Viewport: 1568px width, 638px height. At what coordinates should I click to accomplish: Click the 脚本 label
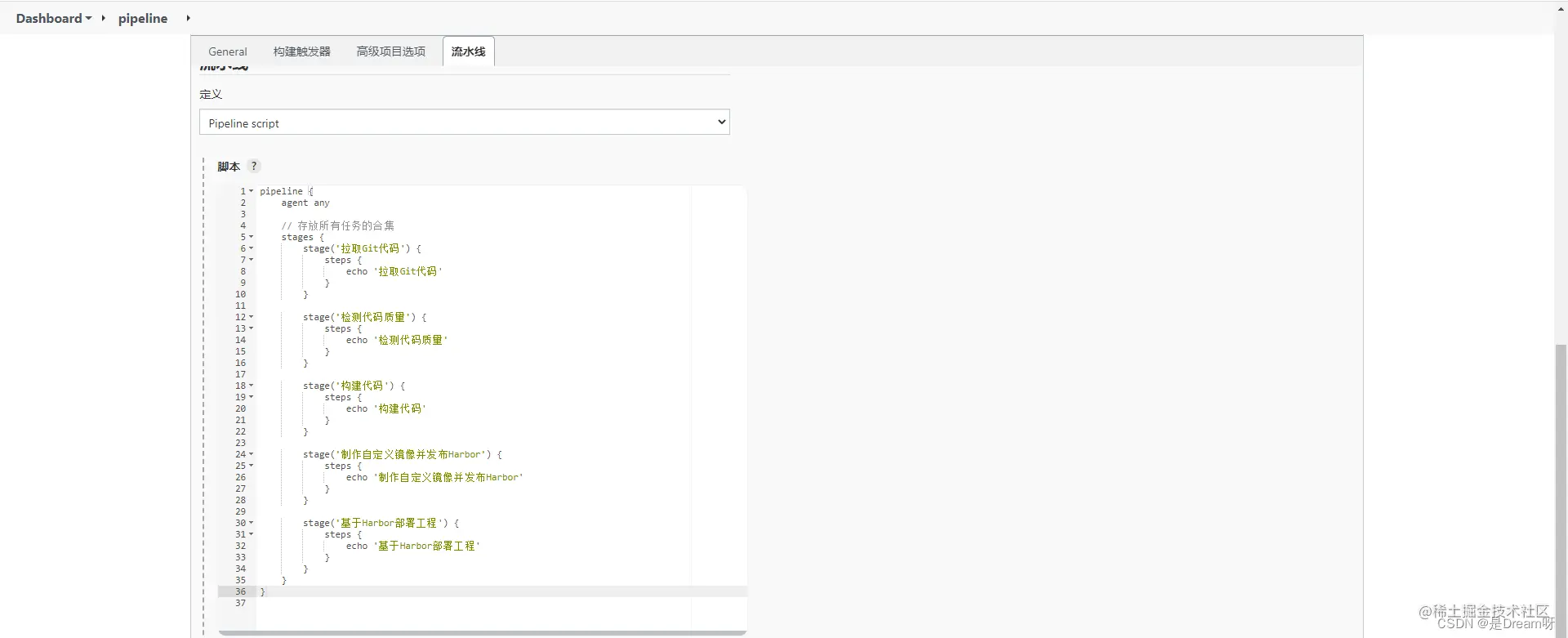point(229,166)
